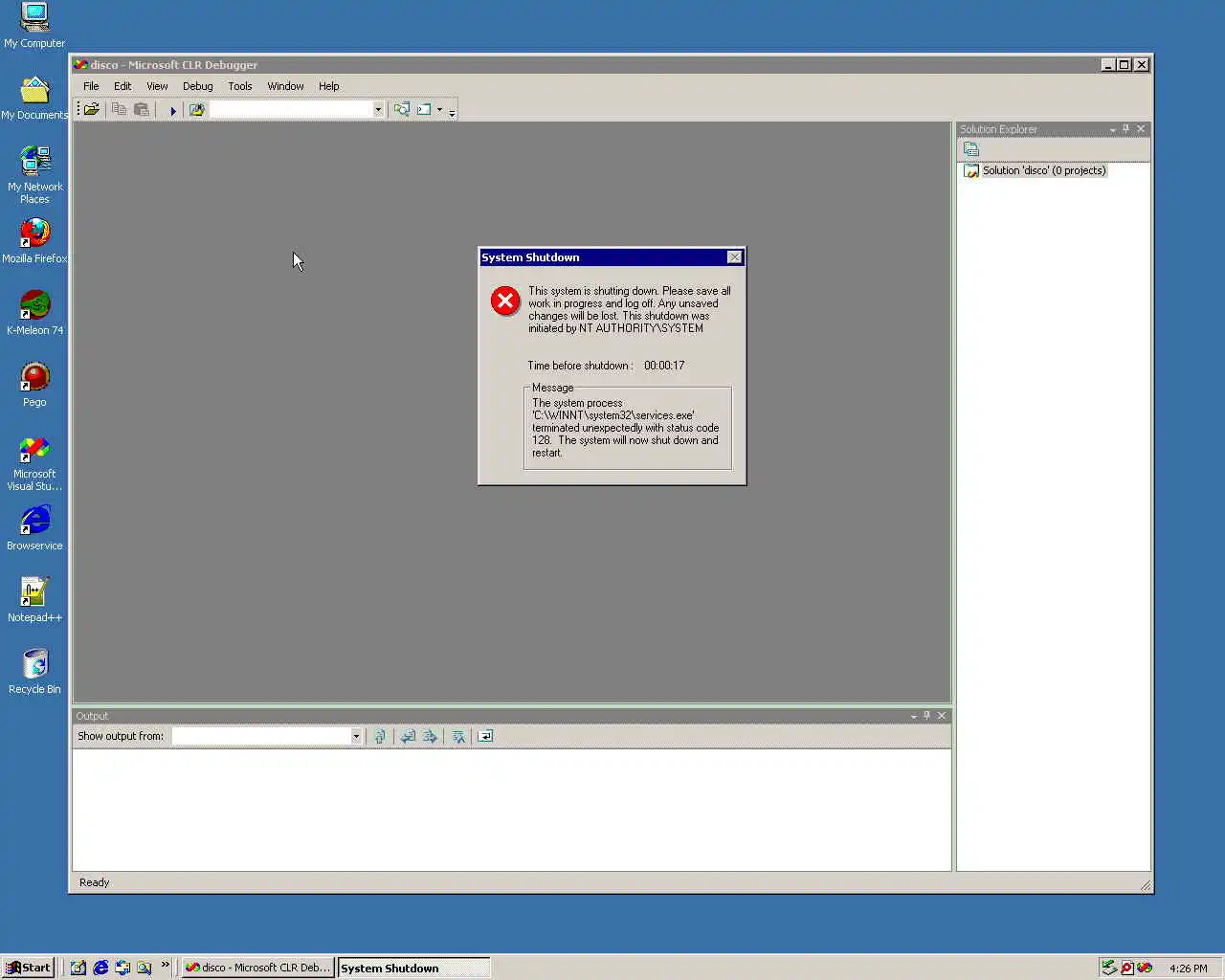Image resolution: width=1225 pixels, height=980 pixels.
Task: Click the Paste toolbar icon
Action: click(142, 110)
